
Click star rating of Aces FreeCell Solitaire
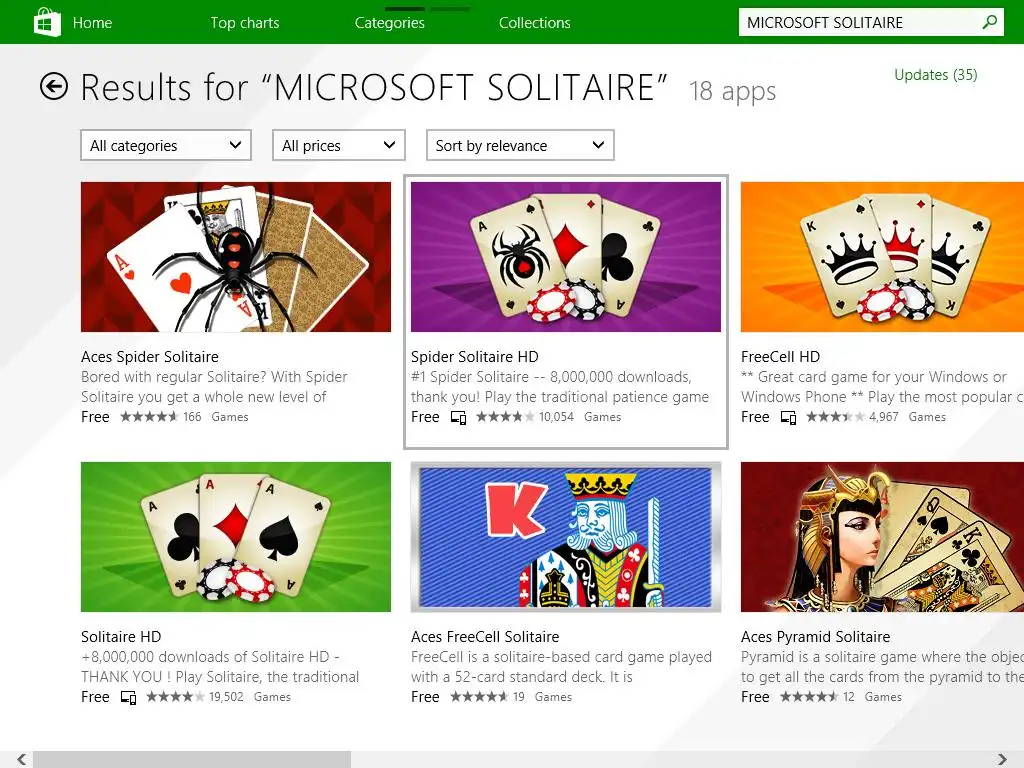479,697
